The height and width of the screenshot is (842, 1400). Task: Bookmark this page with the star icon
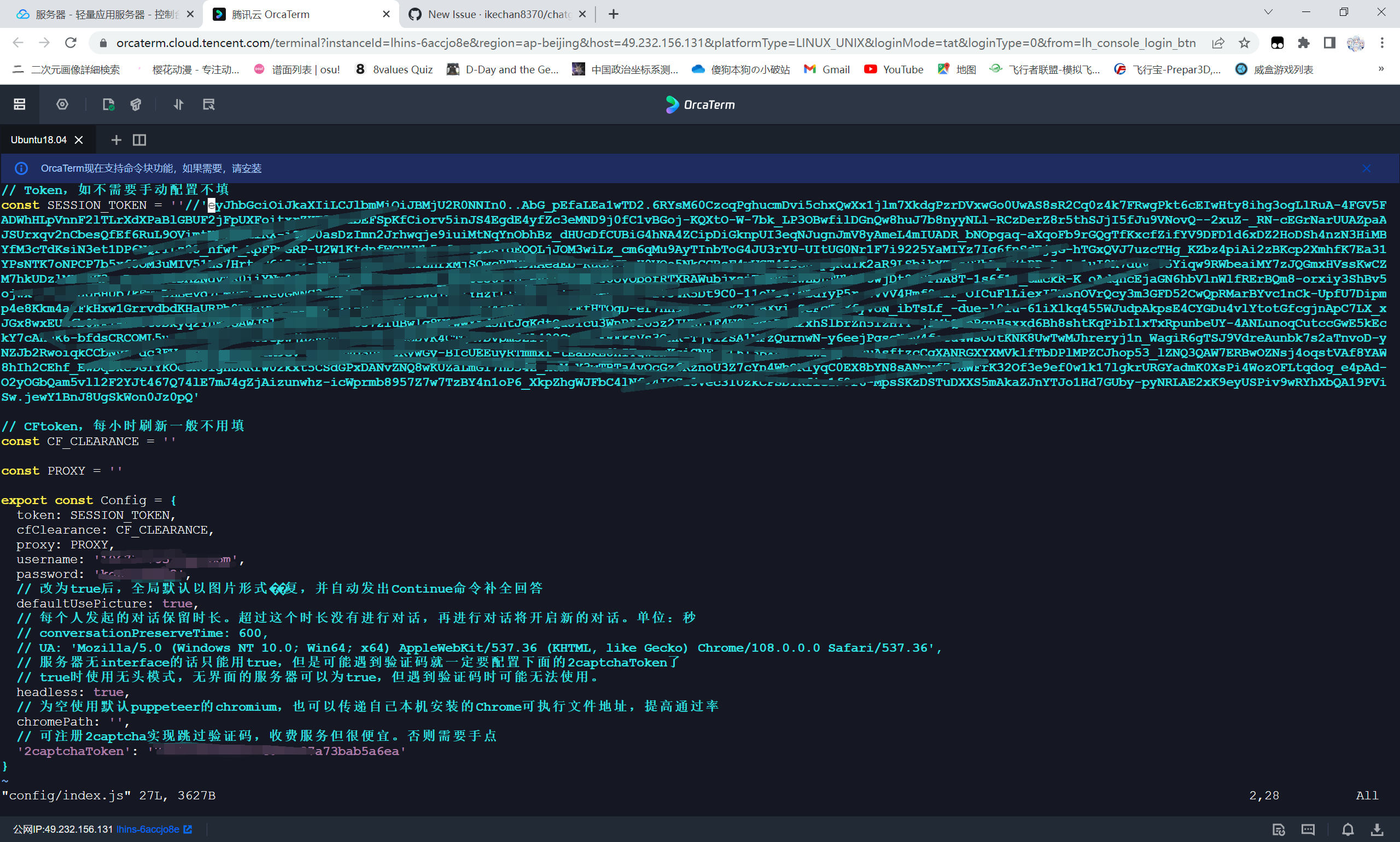(1245, 43)
